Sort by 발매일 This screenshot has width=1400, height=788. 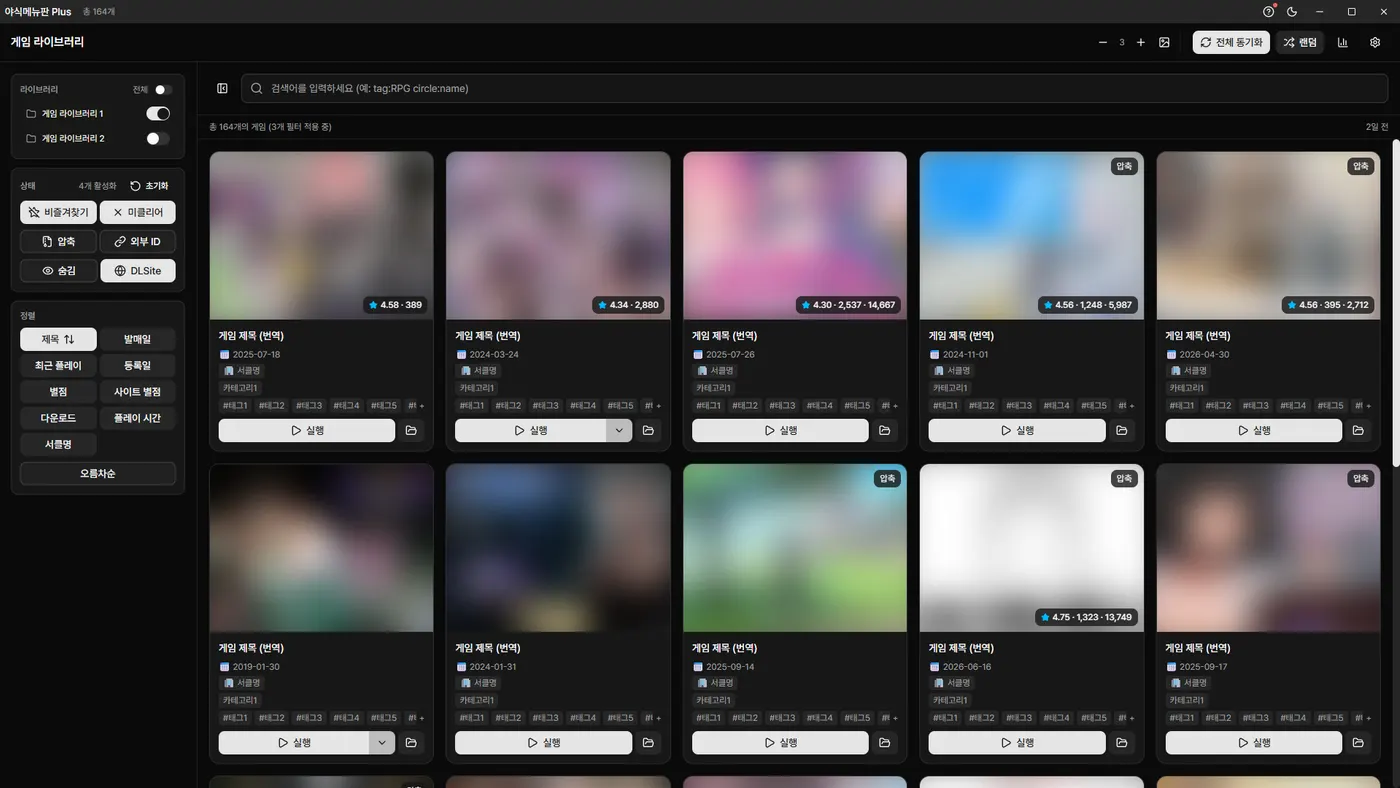138,339
